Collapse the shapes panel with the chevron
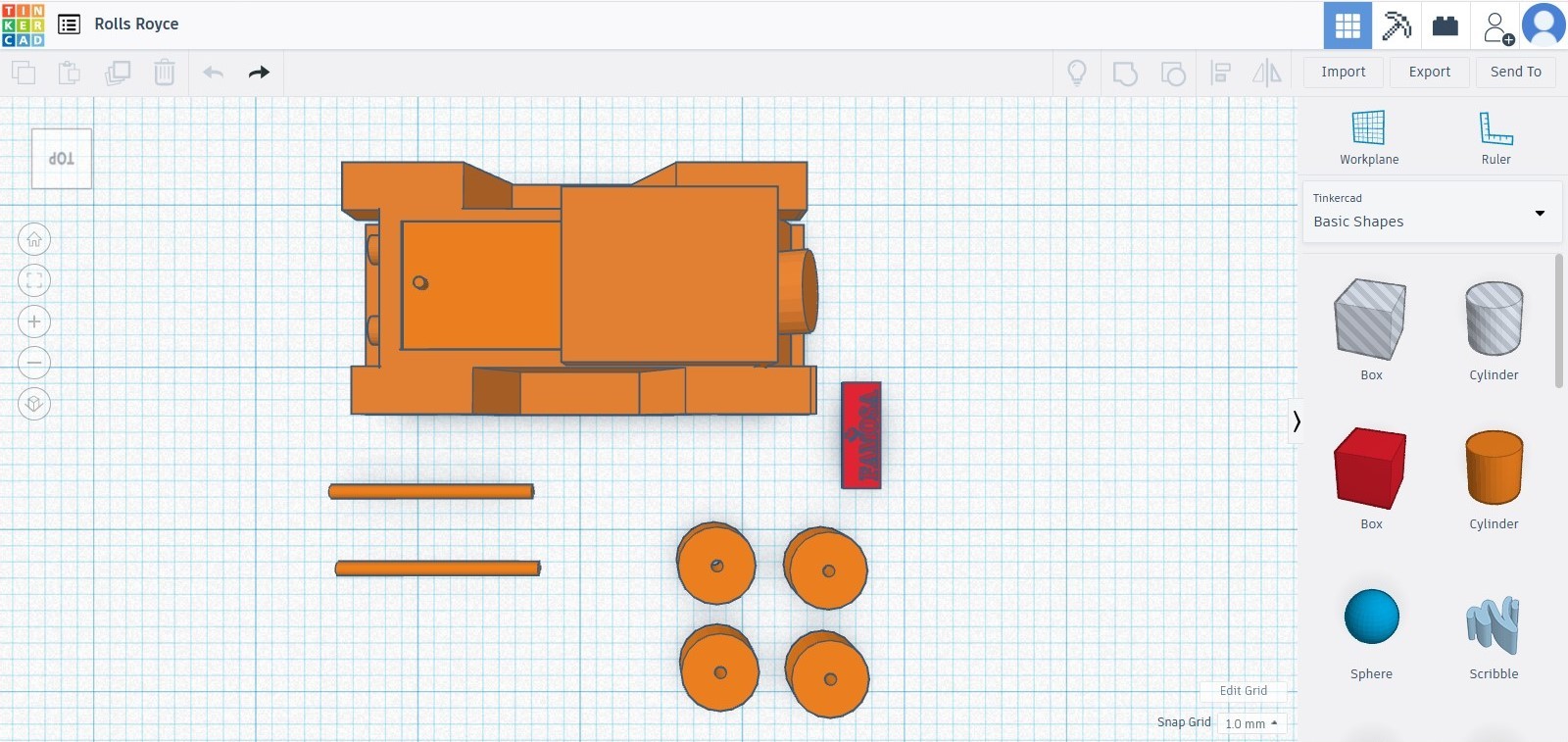The image size is (1568, 742). (x=1296, y=421)
